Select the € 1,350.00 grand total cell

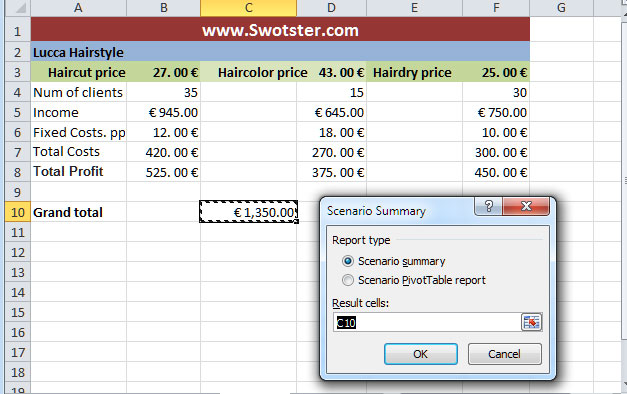coord(248,212)
